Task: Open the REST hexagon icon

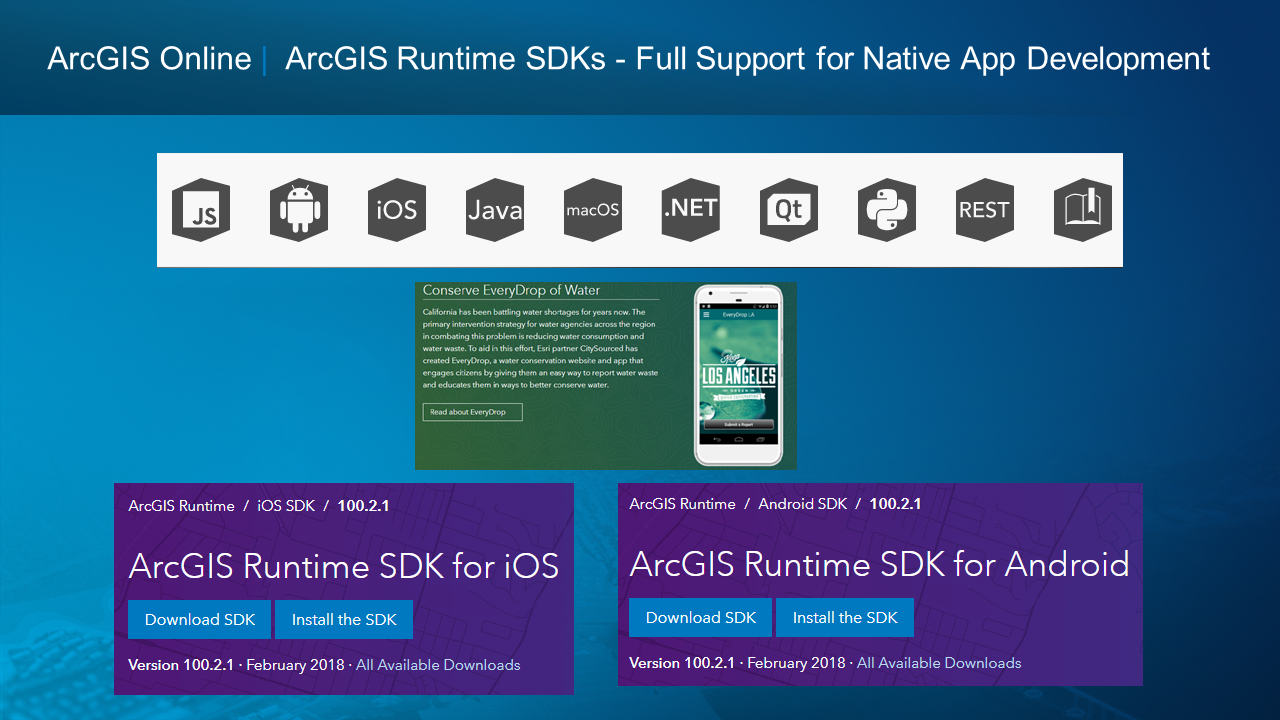Action: 985,210
